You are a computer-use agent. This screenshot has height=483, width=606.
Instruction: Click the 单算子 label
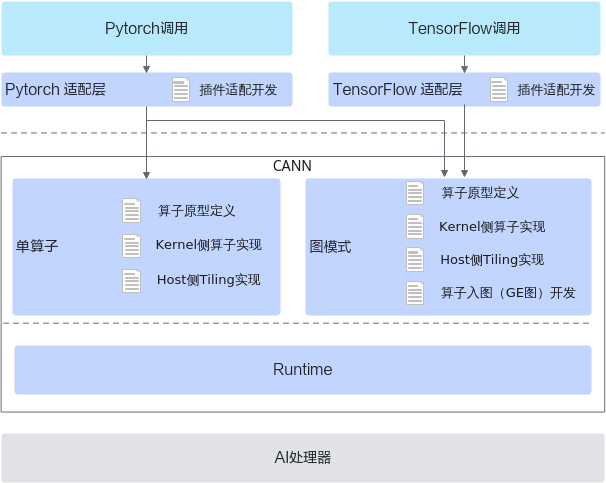point(37,246)
